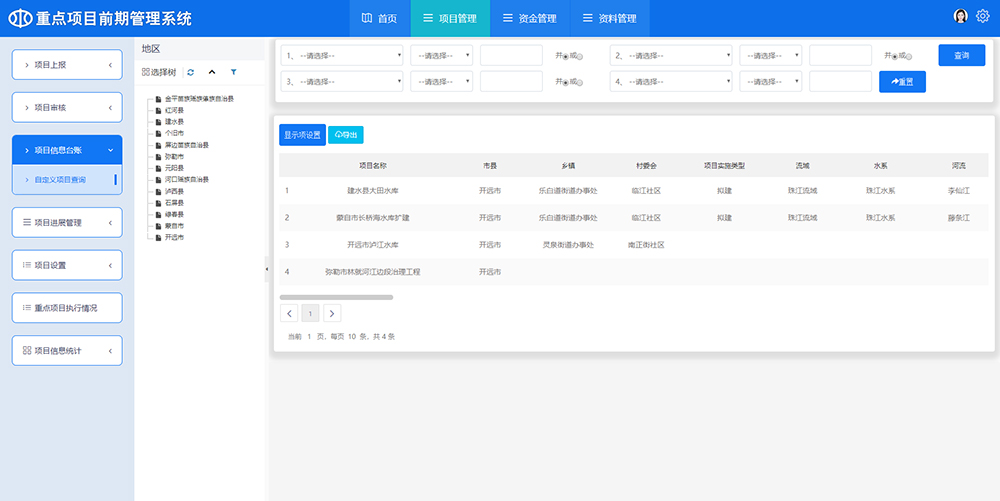Click the collapse-all up arrow icon in 地区 panel
1000x501 pixels.
211,72
